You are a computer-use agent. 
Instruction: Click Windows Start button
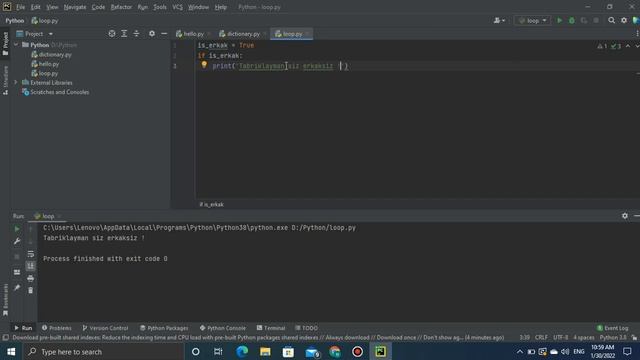11,351
